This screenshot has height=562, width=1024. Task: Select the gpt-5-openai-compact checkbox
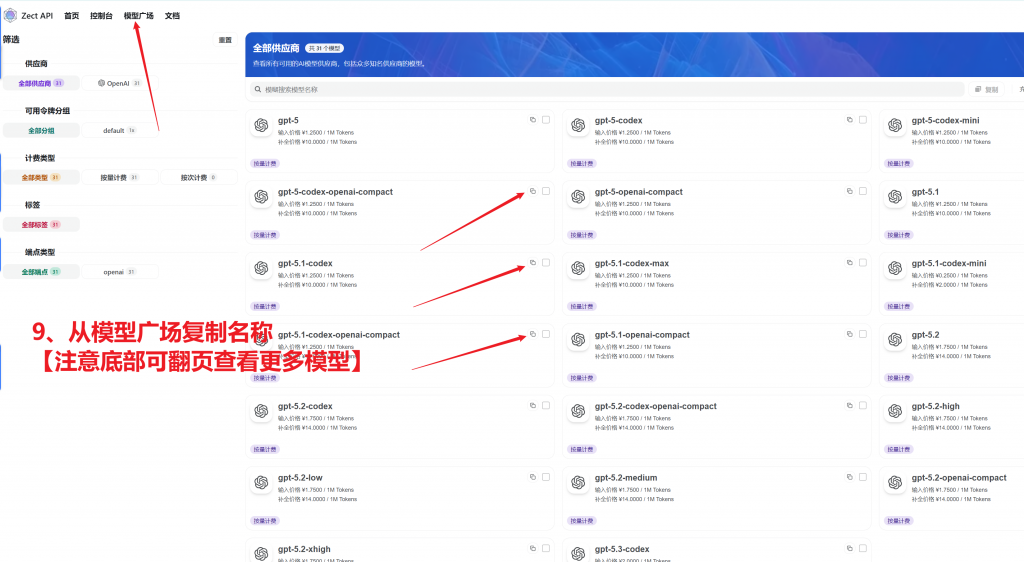[x=863, y=191]
